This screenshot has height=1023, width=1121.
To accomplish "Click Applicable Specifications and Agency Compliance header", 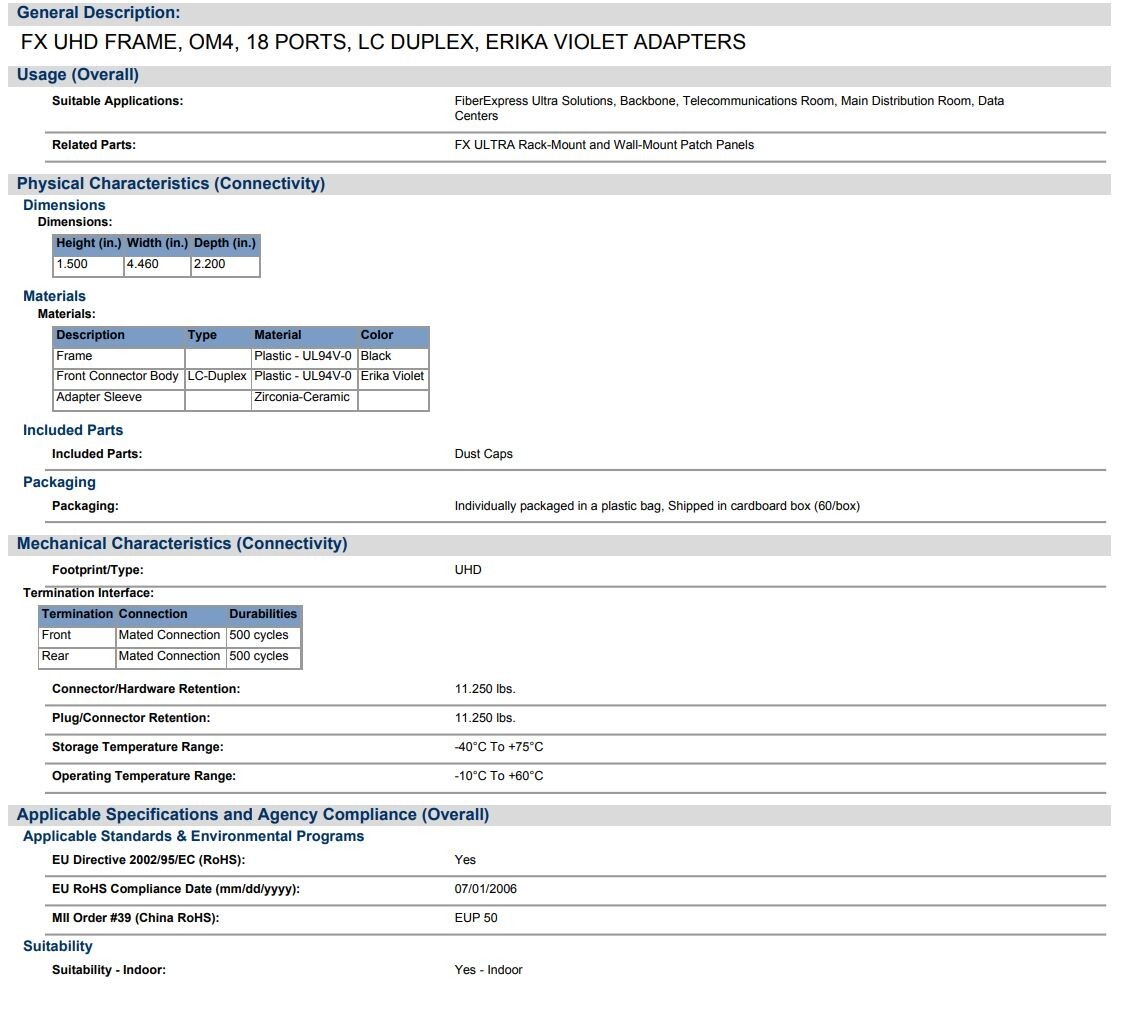I will [x=253, y=815].
